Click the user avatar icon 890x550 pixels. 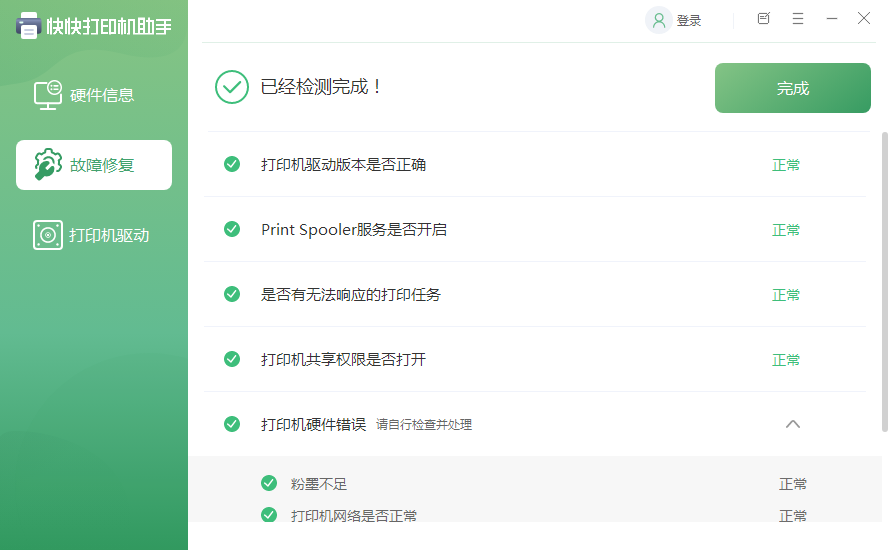pyautogui.click(x=658, y=20)
